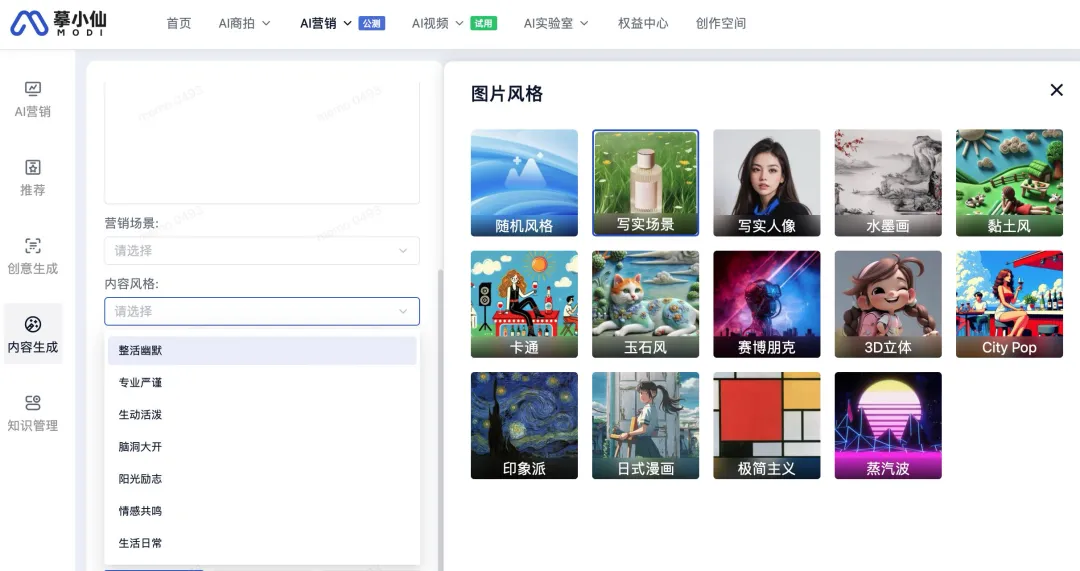The width and height of the screenshot is (1080, 571).
Task: Click the 摹小仙 MODI logo
Action: click(58, 23)
